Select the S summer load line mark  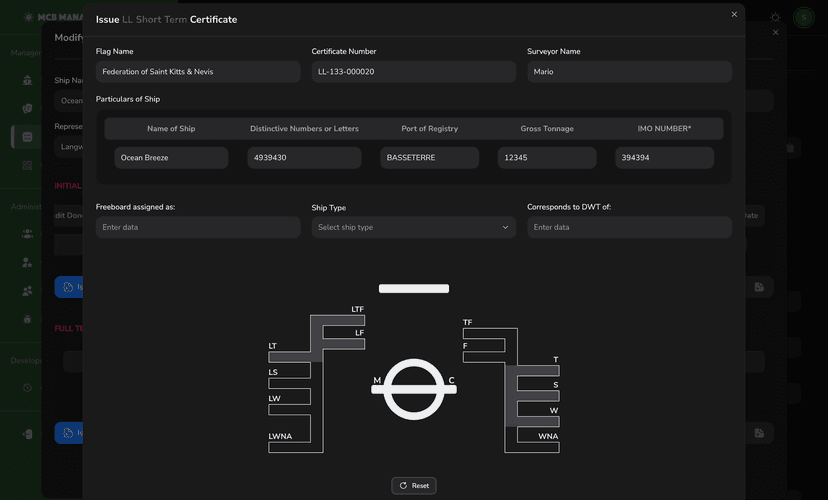tap(538, 396)
